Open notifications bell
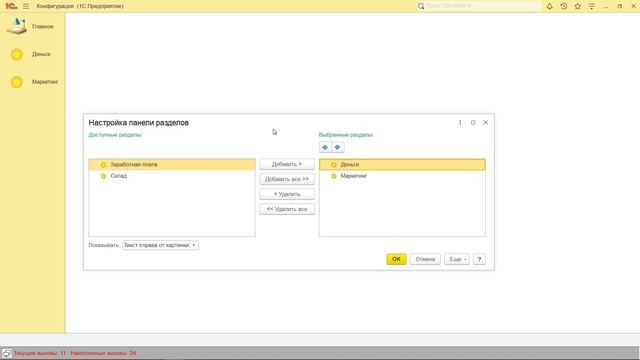 pyautogui.click(x=549, y=6)
